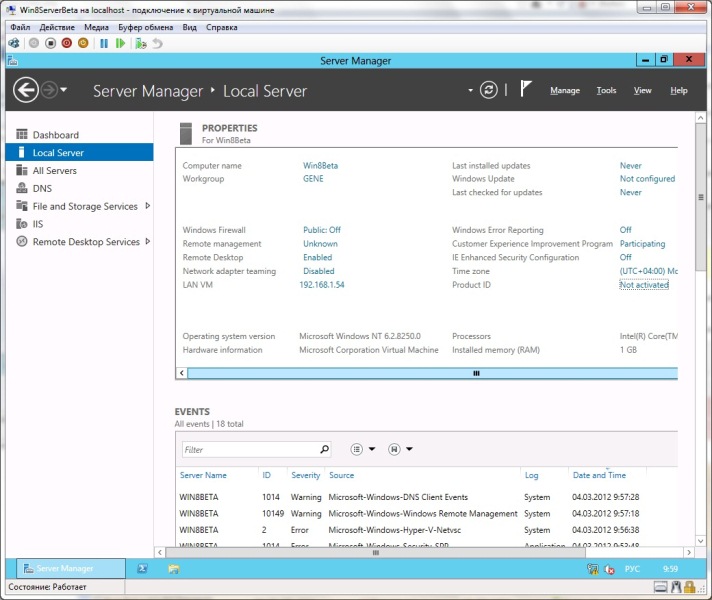Launch PowerShell from the guest taskbar
This screenshot has height=600, width=712.
tap(143, 568)
